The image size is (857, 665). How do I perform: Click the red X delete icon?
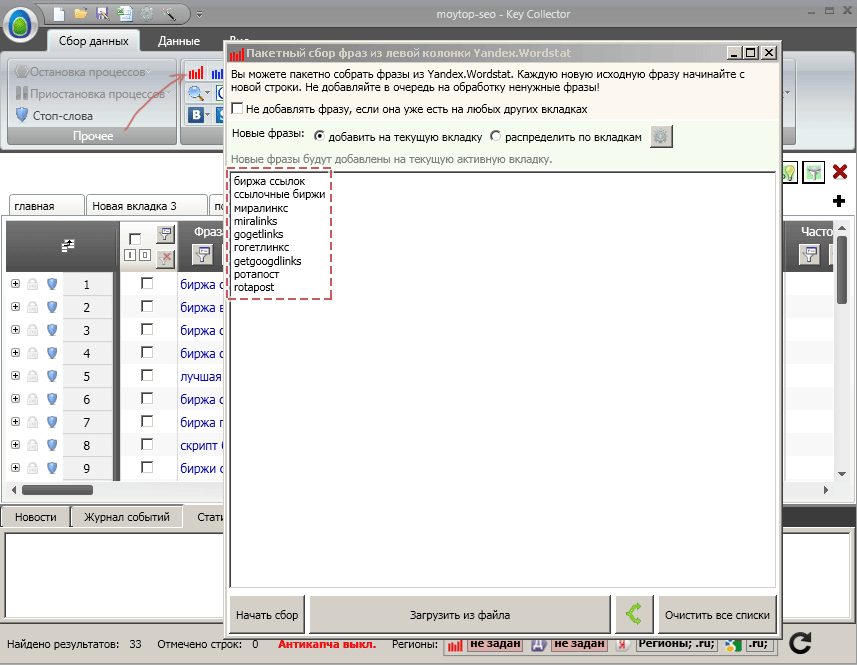coord(840,172)
